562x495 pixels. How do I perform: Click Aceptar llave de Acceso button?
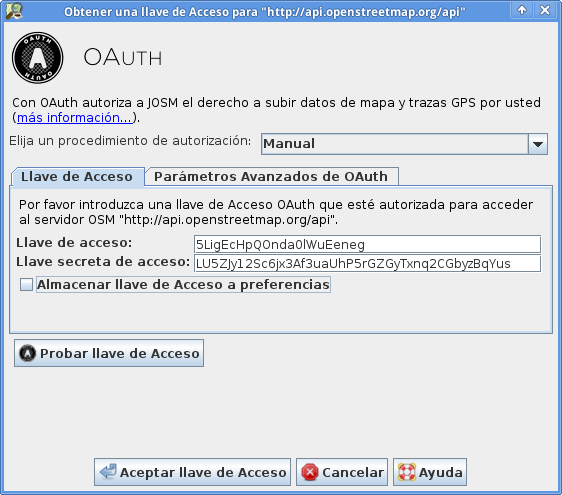(192, 472)
